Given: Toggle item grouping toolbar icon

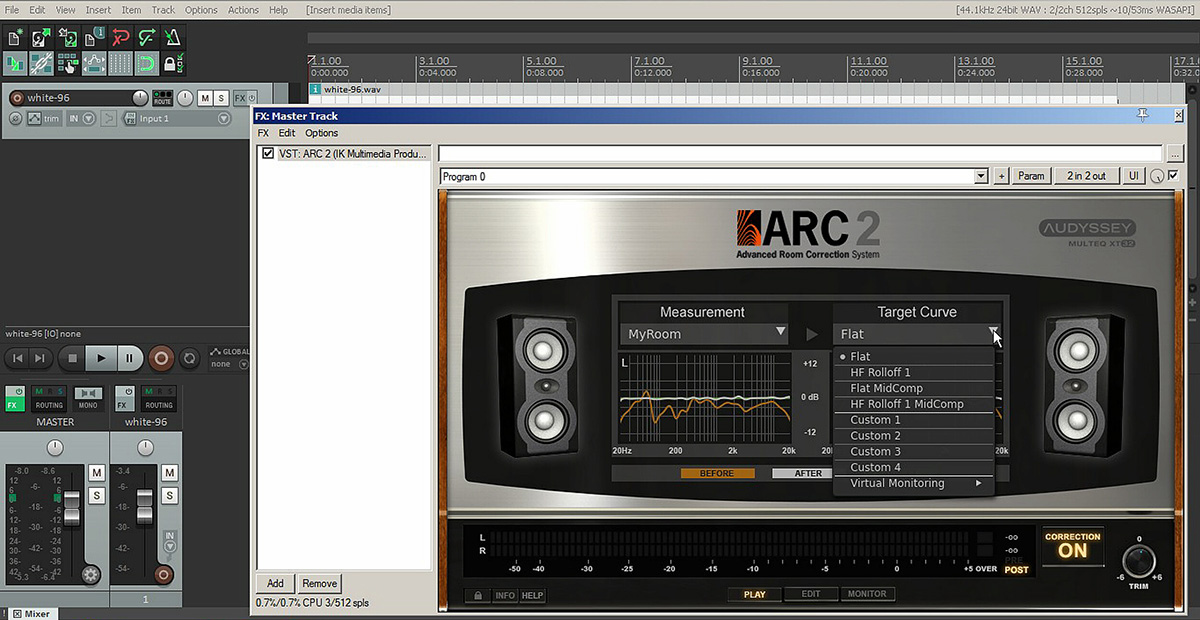Looking at the screenshot, I should pyautogui.click(x=41, y=63).
